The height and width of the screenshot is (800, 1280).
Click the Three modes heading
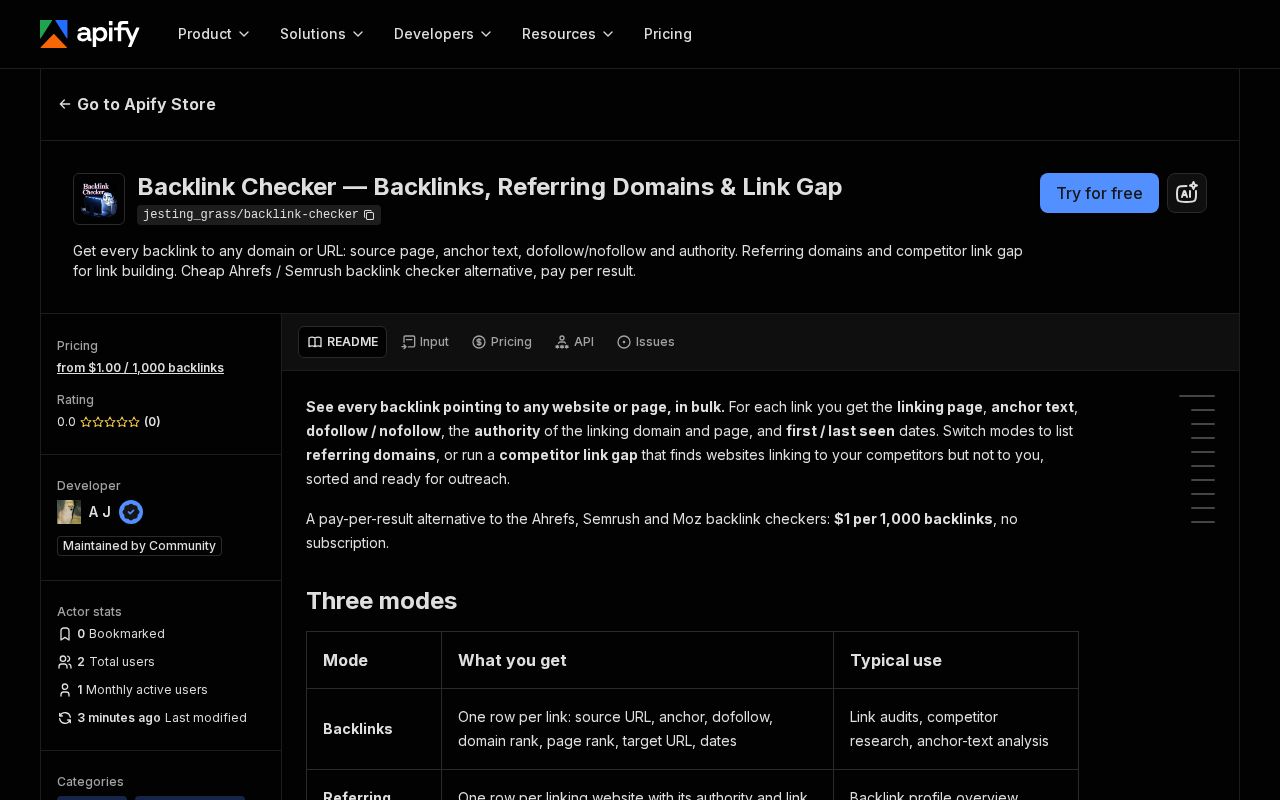coord(381,601)
